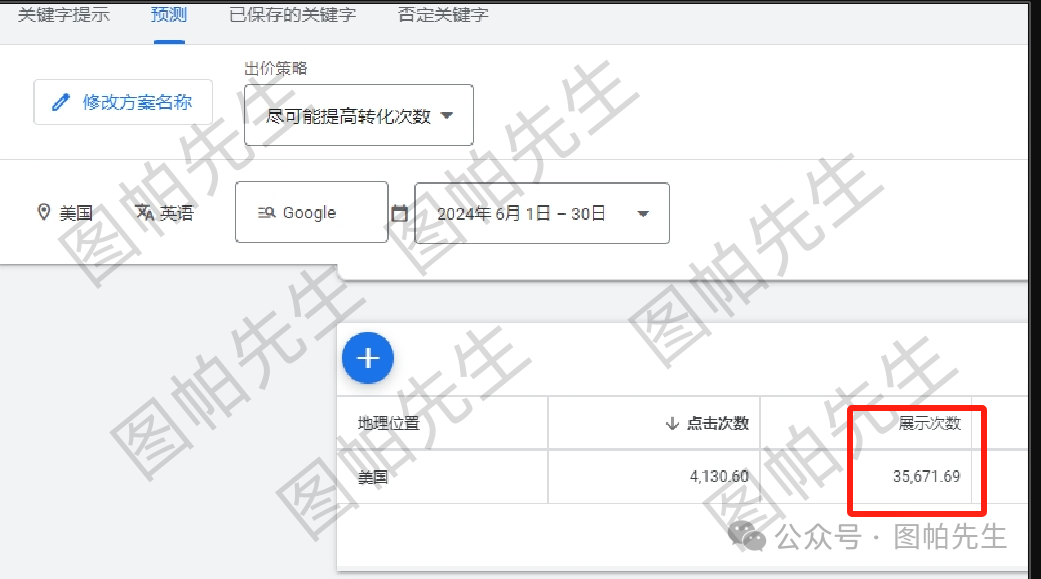Select the currently active 预测 tab

coord(167,15)
